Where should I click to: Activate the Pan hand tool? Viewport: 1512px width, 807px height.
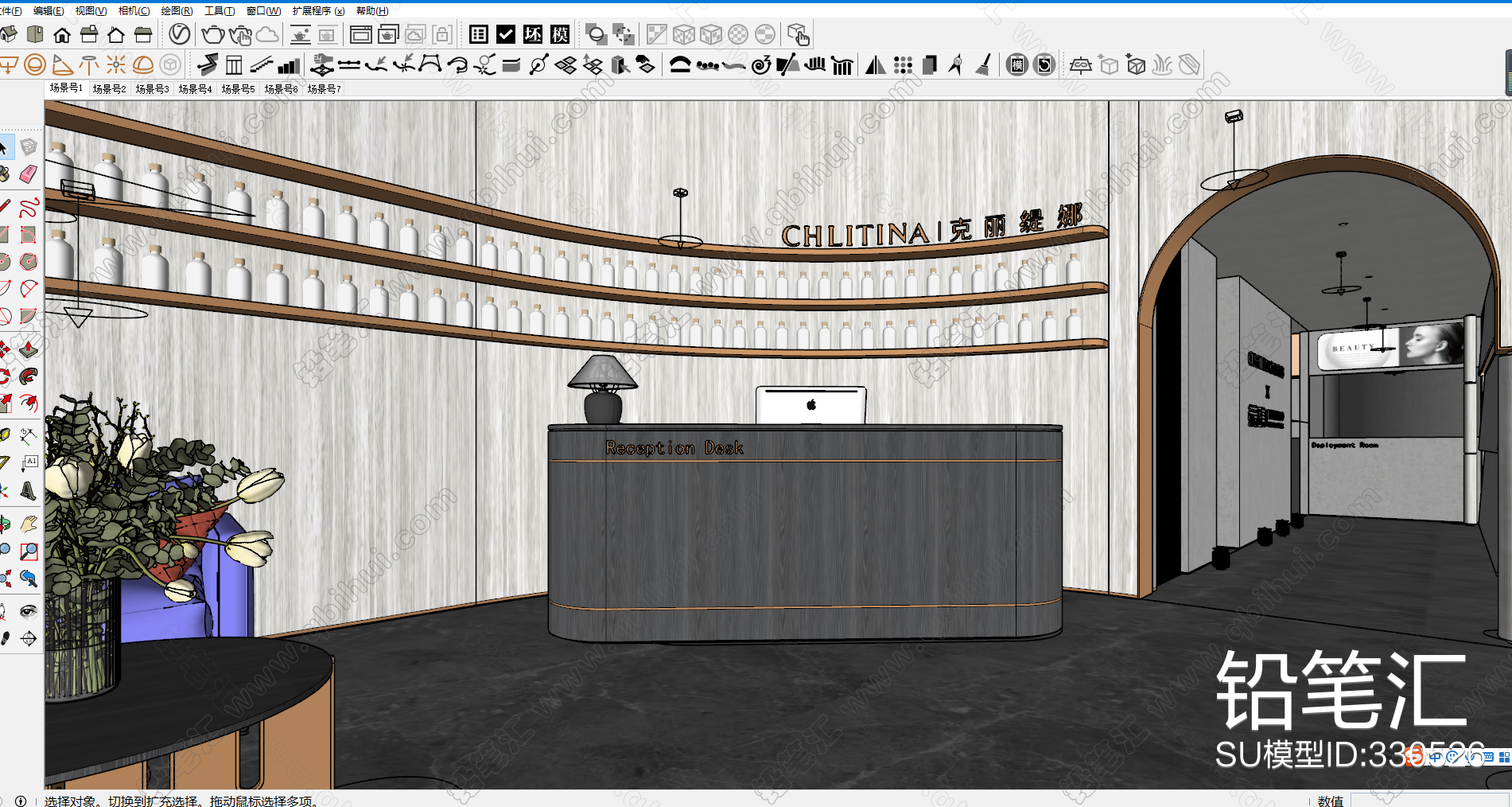point(29,524)
